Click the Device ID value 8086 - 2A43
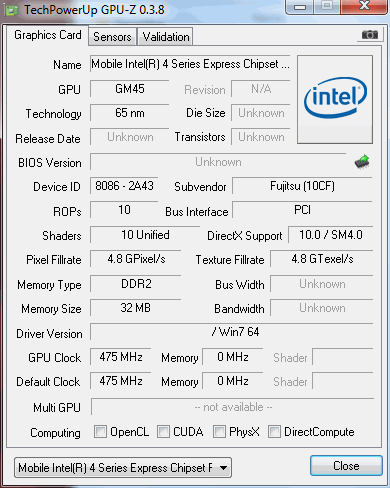 [124, 186]
